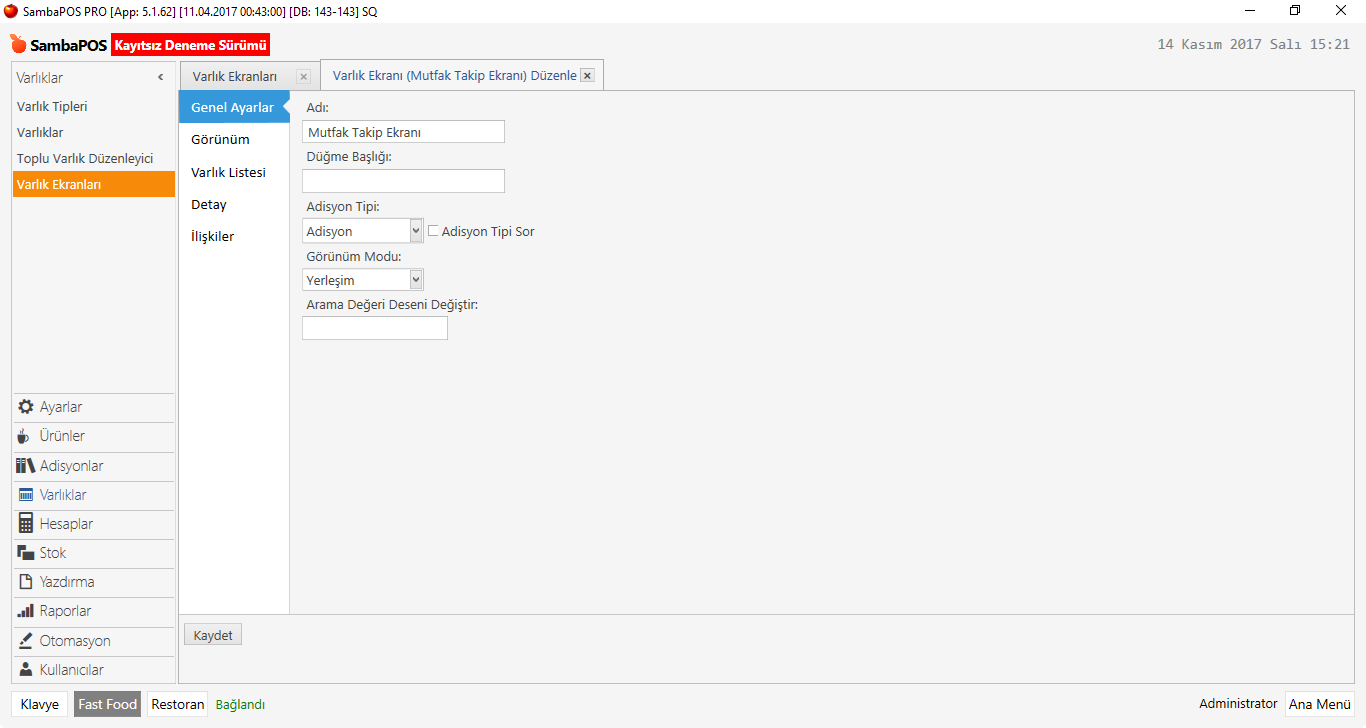Click the Düğme Başlığı text field
The image size is (1366, 728).
(x=403, y=181)
